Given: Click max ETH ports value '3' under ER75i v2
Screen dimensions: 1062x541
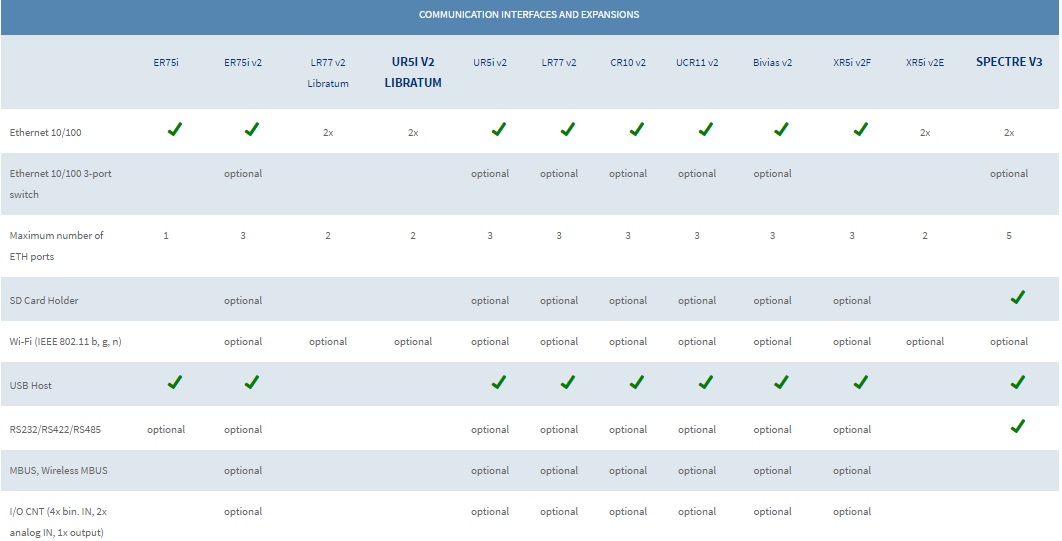Looking at the screenshot, I should point(243,236).
